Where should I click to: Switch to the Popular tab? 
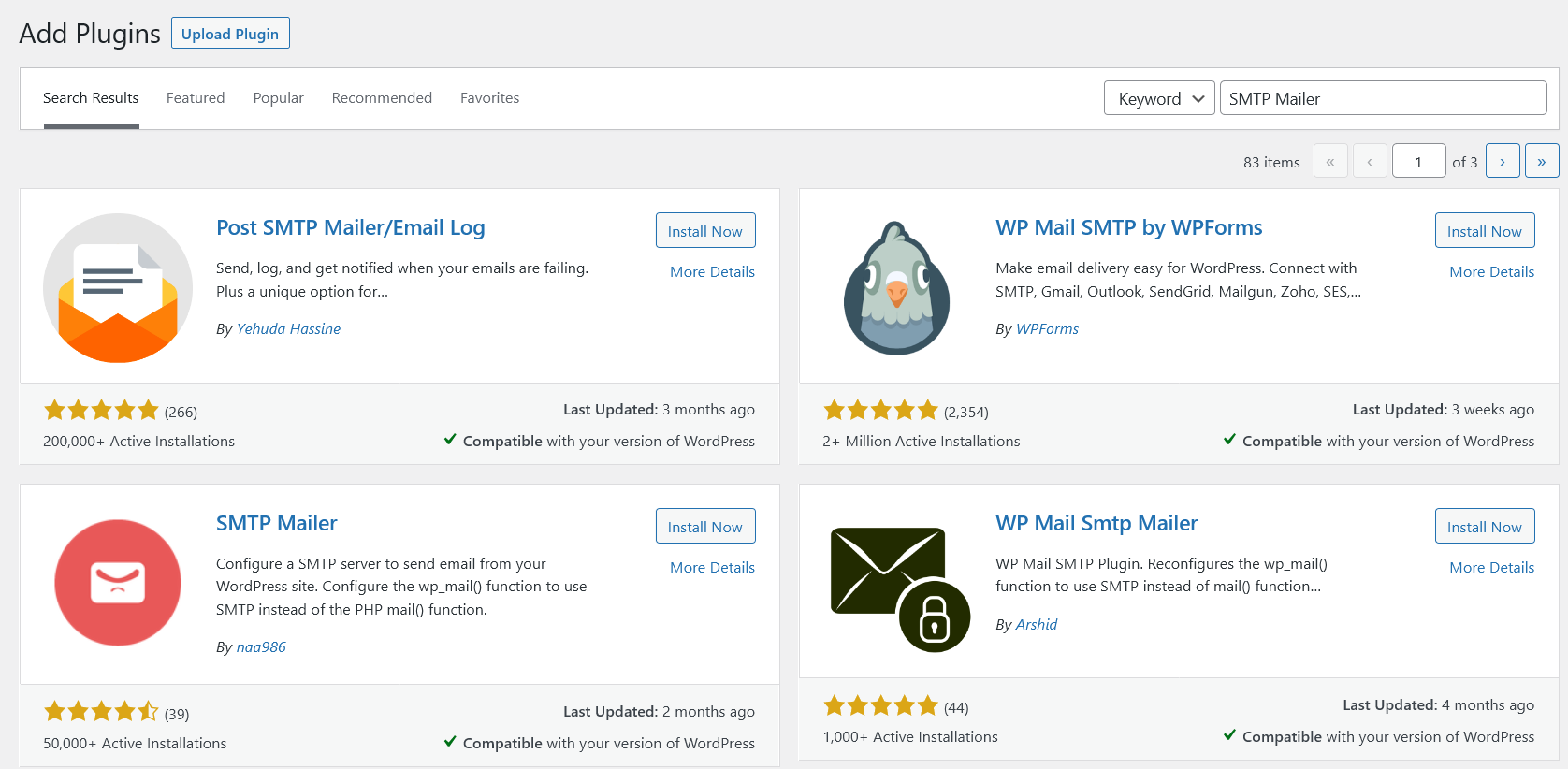(x=279, y=98)
